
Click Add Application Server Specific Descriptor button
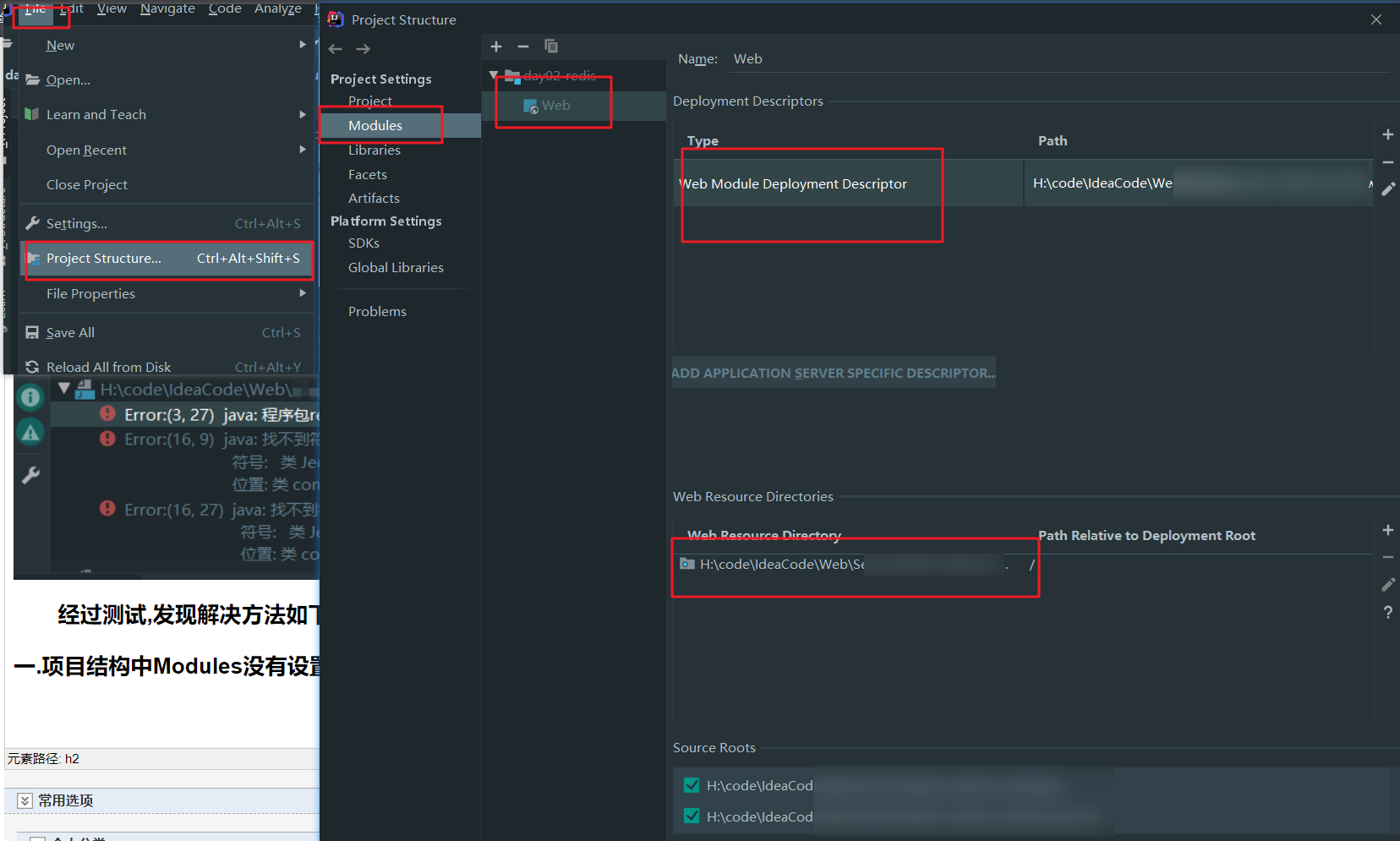coord(834,373)
